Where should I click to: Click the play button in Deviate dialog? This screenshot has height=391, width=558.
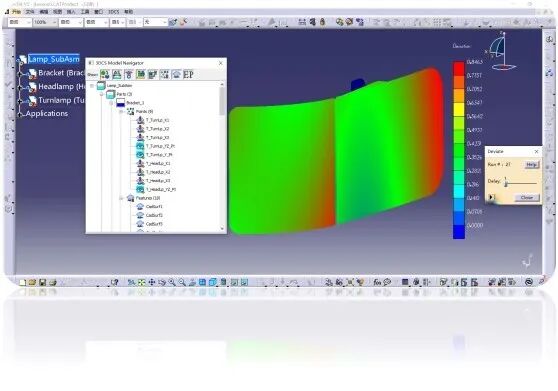491,197
